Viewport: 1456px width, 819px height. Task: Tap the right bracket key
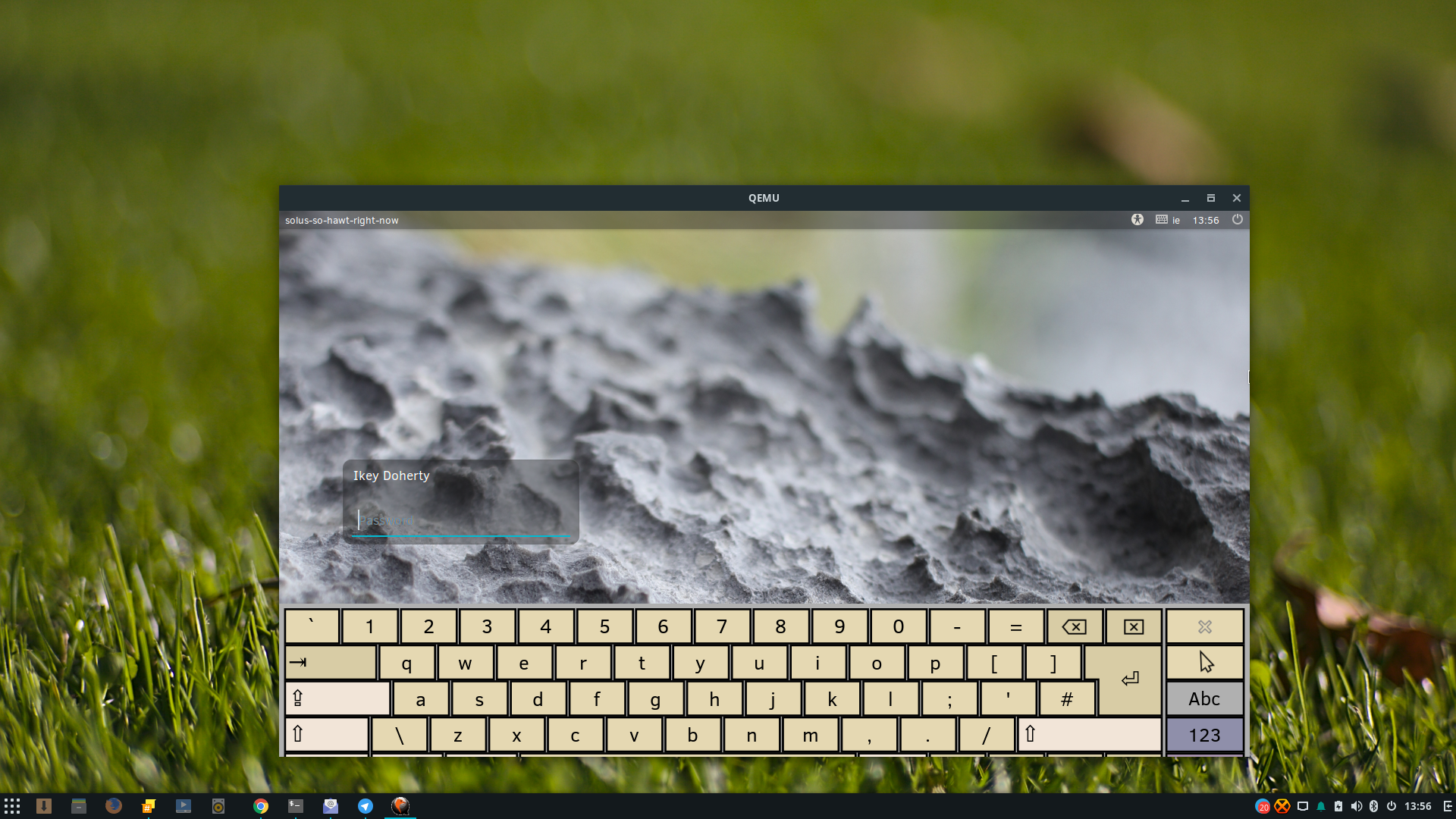pos(1053,663)
